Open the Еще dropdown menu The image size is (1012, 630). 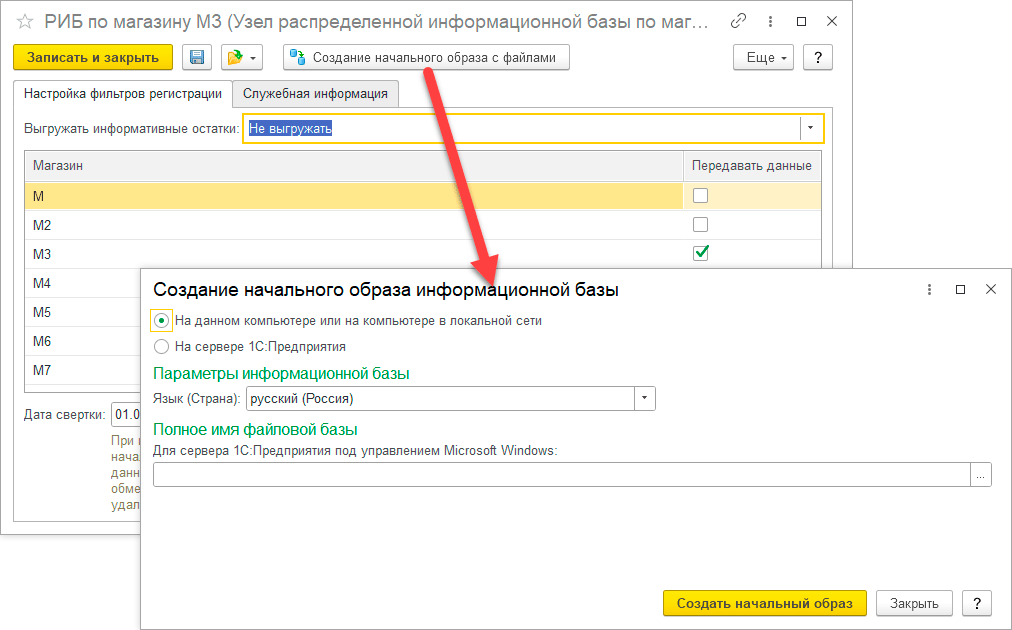pos(765,58)
